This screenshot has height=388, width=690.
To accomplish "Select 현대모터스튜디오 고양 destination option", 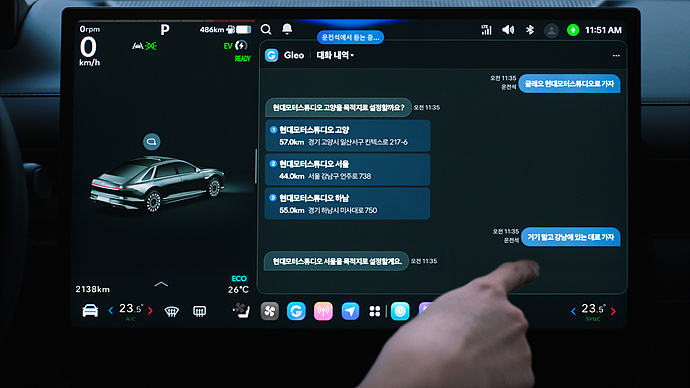I will 347,135.
